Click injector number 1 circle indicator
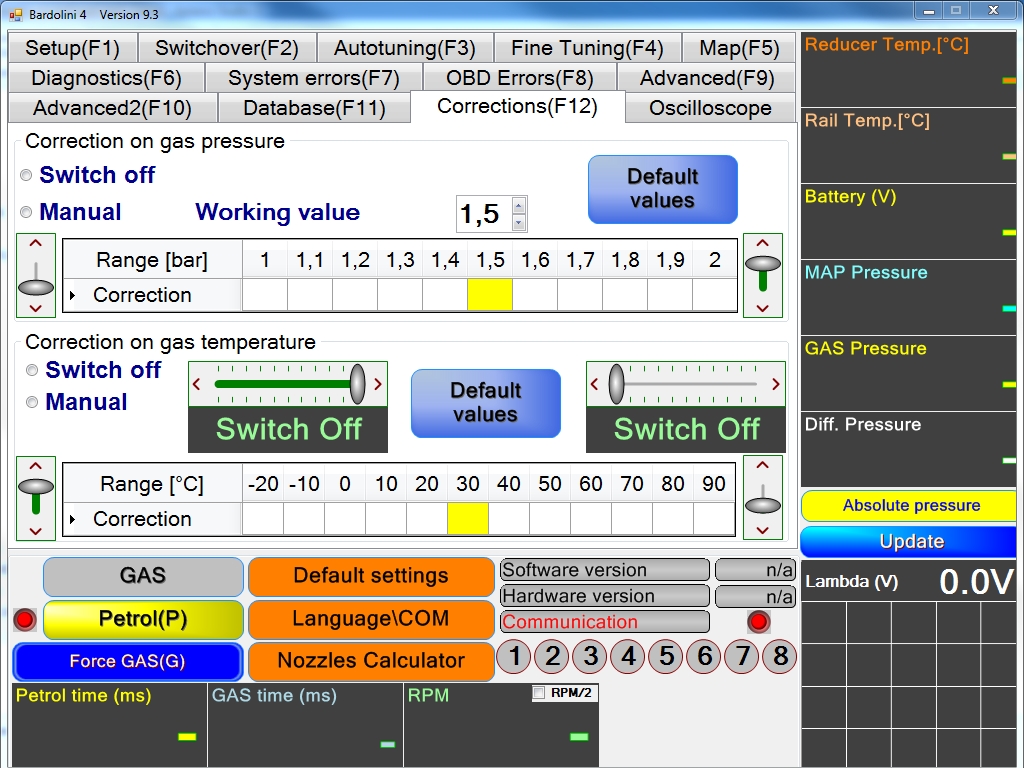This screenshot has height=768, width=1024. pyautogui.click(x=514, y=657)
